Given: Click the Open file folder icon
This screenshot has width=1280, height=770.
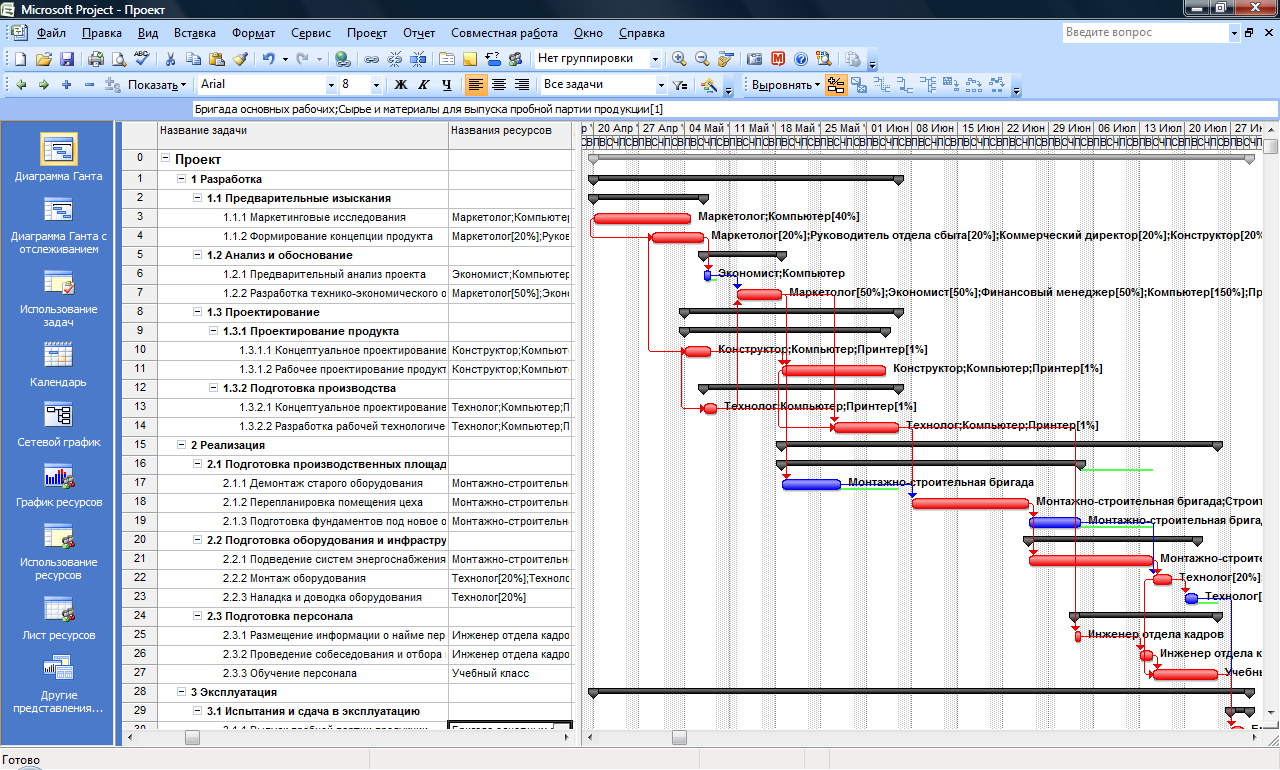Looking at the screenshot, I should coord(44,59).
